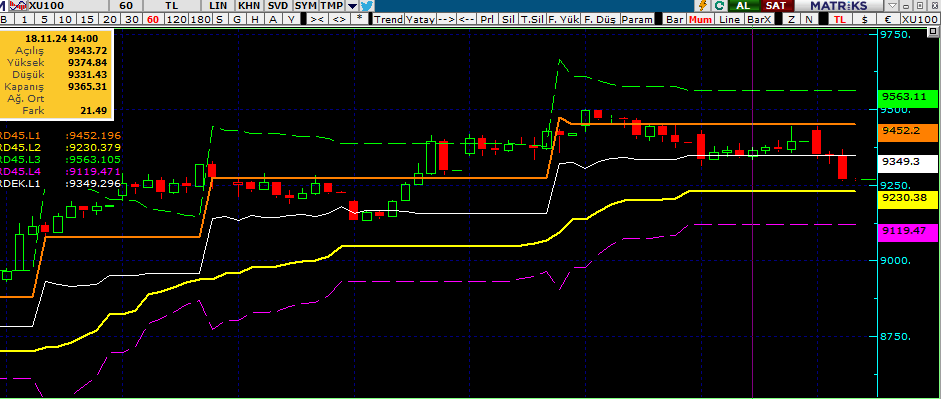941x399 pixels.
Task: Click the XU100 symbol field in the title bar
Action: pyautogui.click(x=68, y=5)
